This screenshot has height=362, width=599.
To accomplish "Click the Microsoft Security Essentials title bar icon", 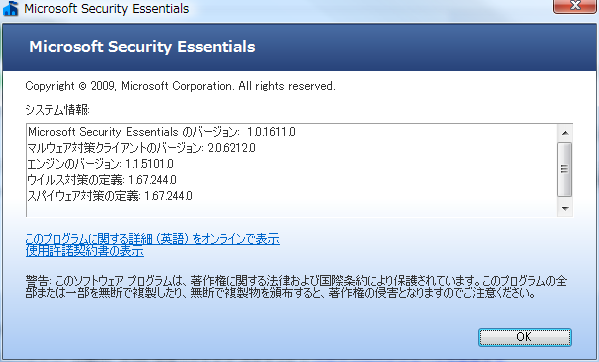I will click(x=10, y=8).
